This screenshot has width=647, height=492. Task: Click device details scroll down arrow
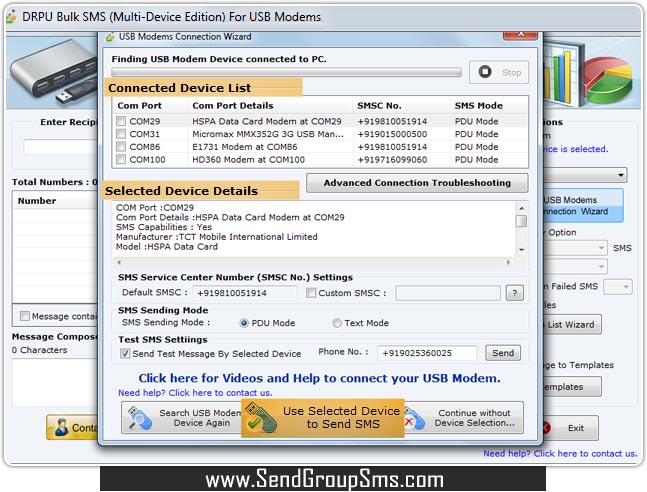point(522,250)
